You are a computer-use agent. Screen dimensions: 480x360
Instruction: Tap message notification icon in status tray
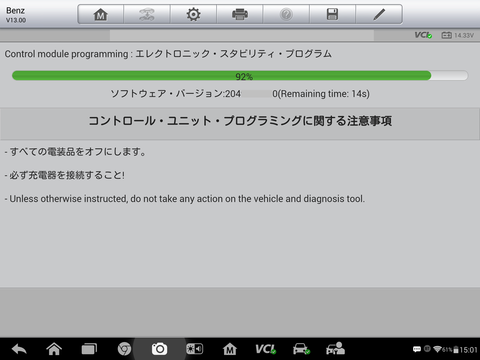pyautogui.click(x=417, y=349)
